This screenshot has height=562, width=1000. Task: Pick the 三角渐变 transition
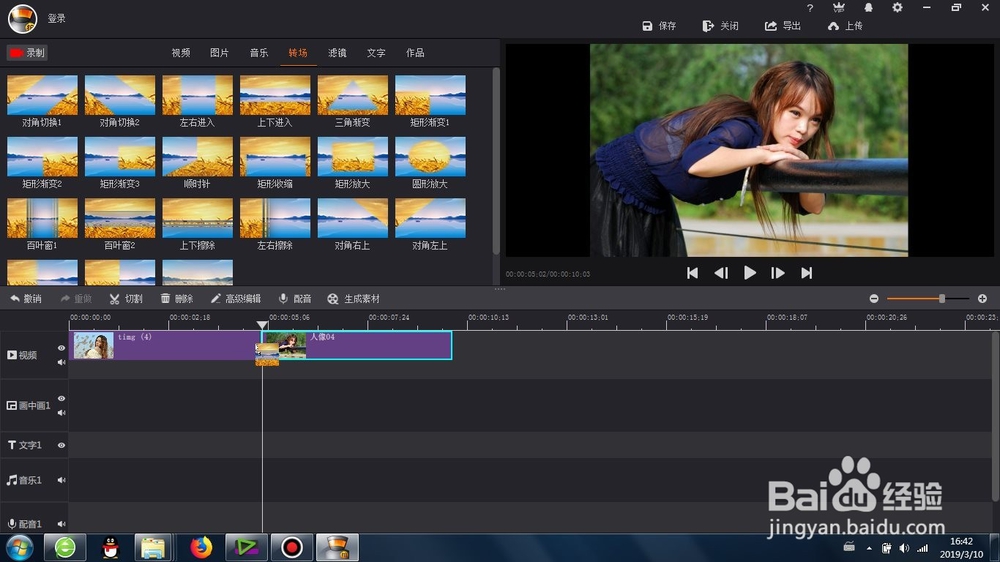click(x=353, y=95)
